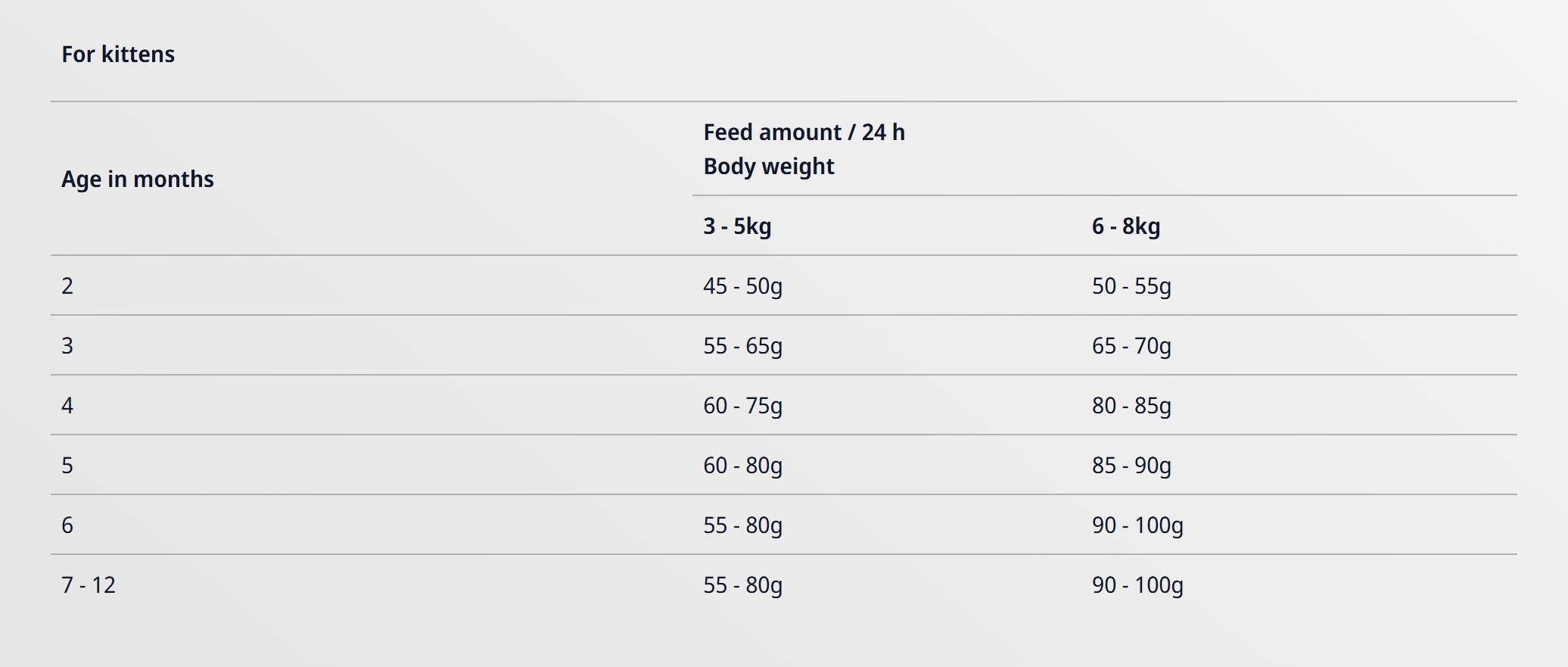The width and height of the screenshot is (1568, 667).
Task: Click the age 4 months row label
Action: pos(67,406)
